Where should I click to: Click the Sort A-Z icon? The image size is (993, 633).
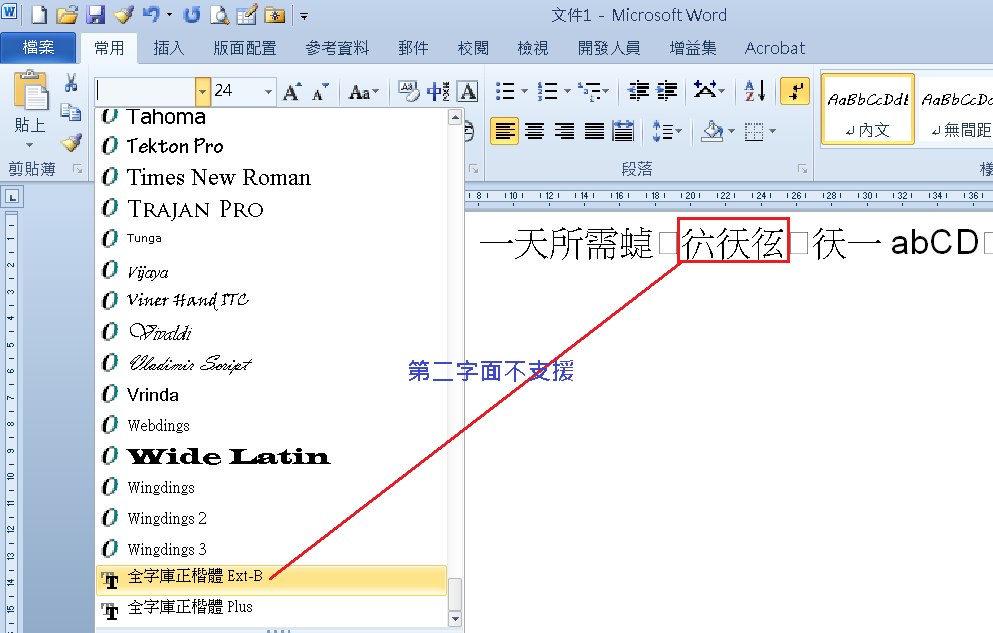755,92
